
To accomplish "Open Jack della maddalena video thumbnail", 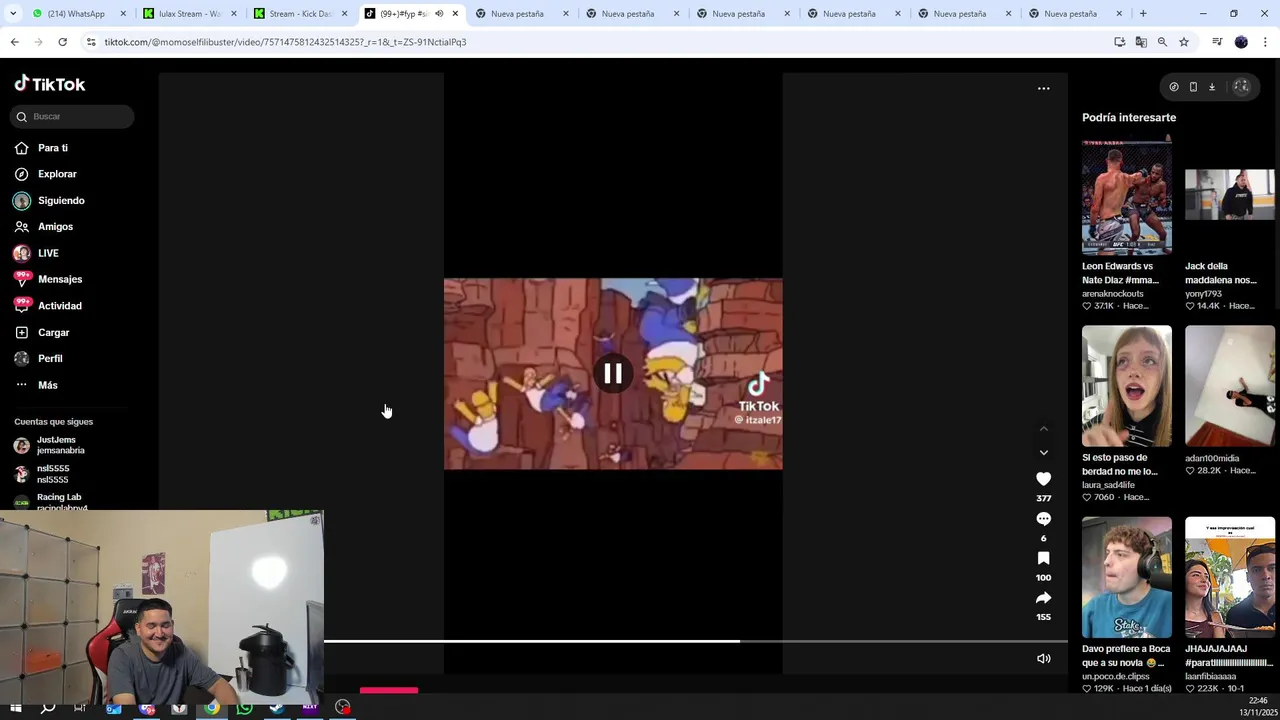I will pos(1230,196).
